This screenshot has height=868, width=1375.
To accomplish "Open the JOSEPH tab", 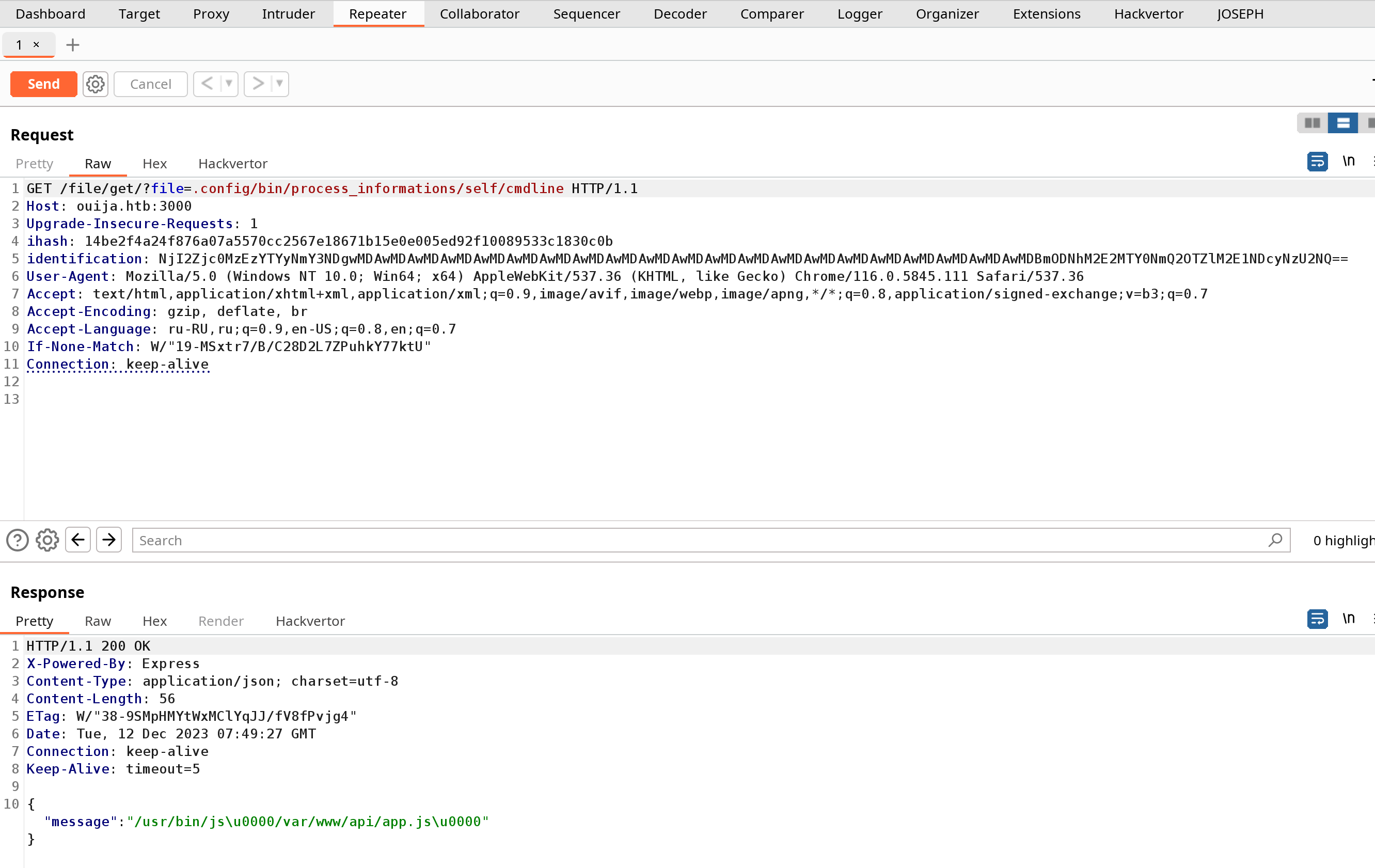I will click(x=1240, y=14).
